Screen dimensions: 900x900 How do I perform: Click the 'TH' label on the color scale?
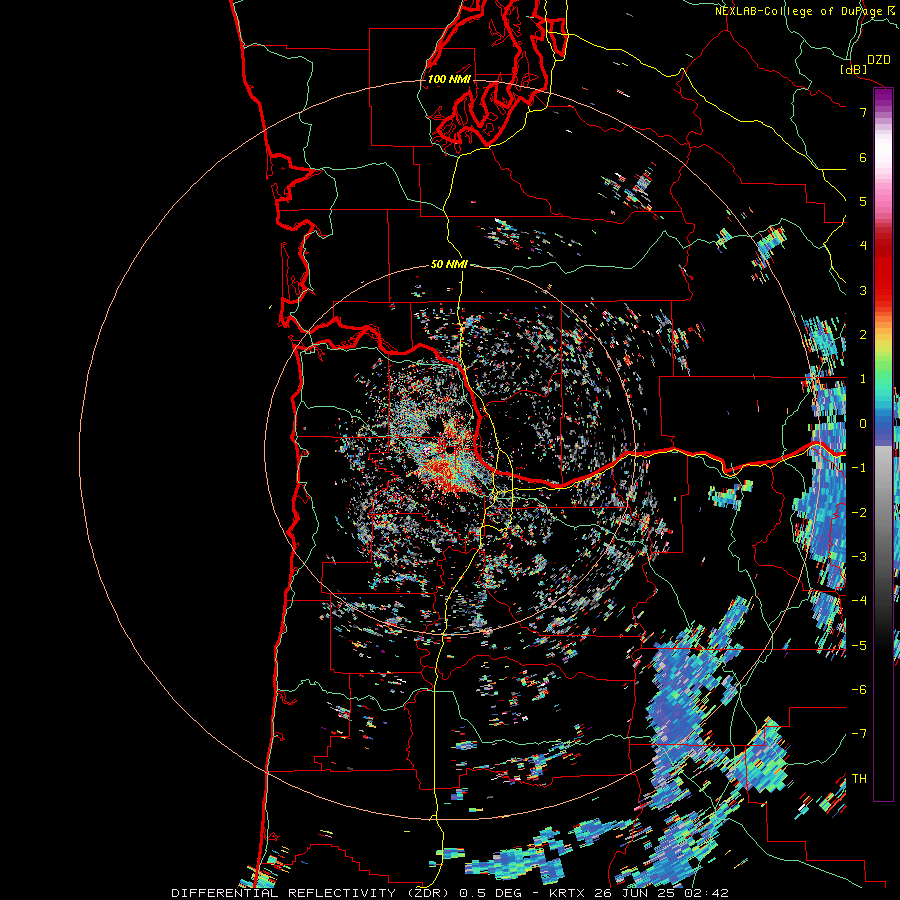point(859,778)
